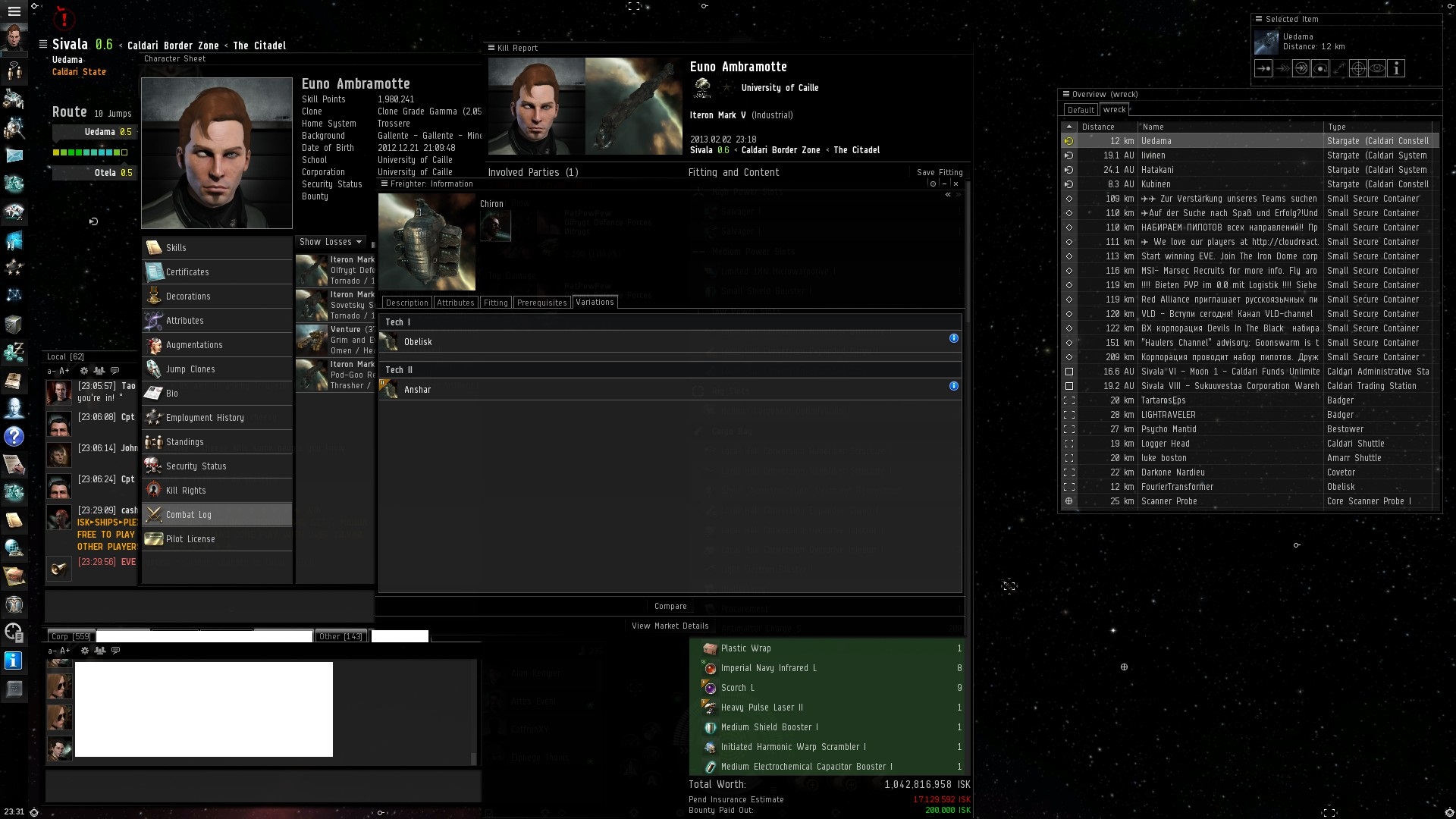Click the Save Fitting link
Image resolution: width=1456 pixels, height=819 pixels.
939,173
